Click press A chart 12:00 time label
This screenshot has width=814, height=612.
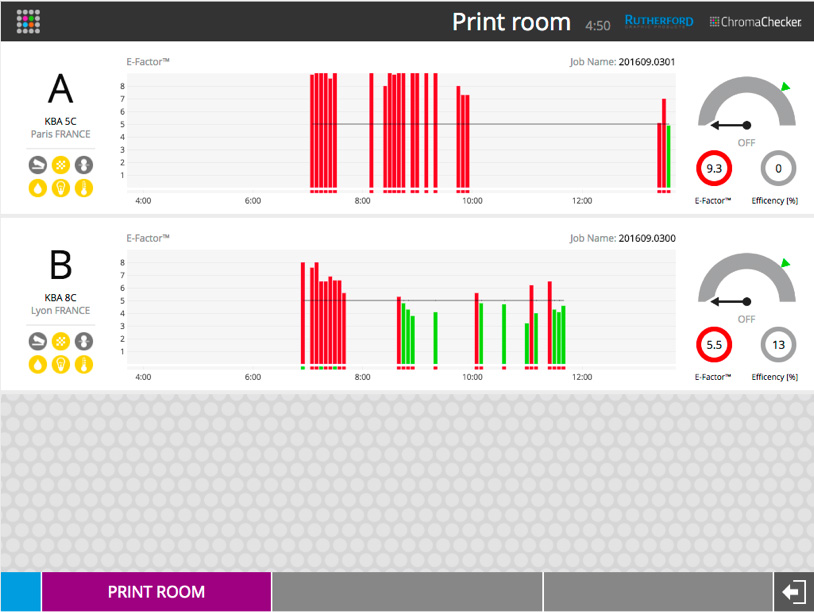tap(582, 201)
